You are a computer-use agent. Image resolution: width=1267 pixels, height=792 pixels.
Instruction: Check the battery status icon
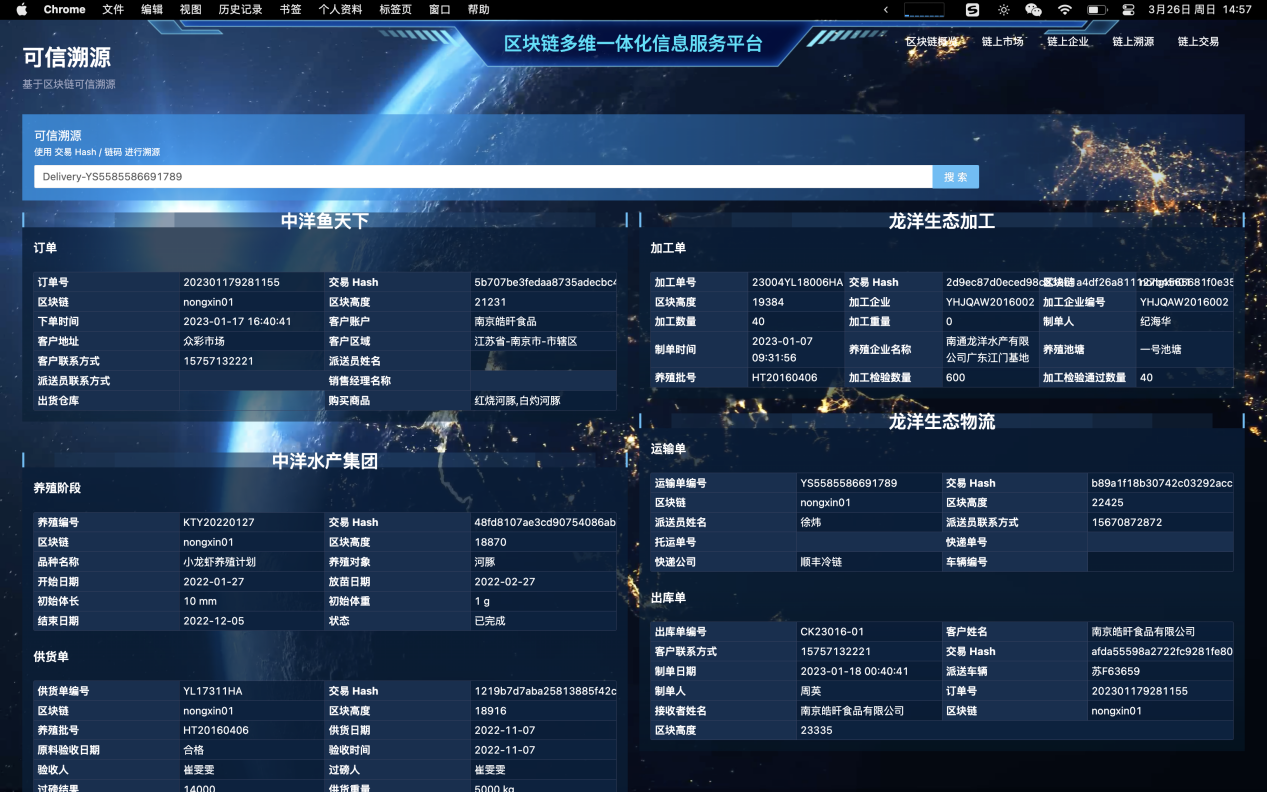click(1097, 9)
